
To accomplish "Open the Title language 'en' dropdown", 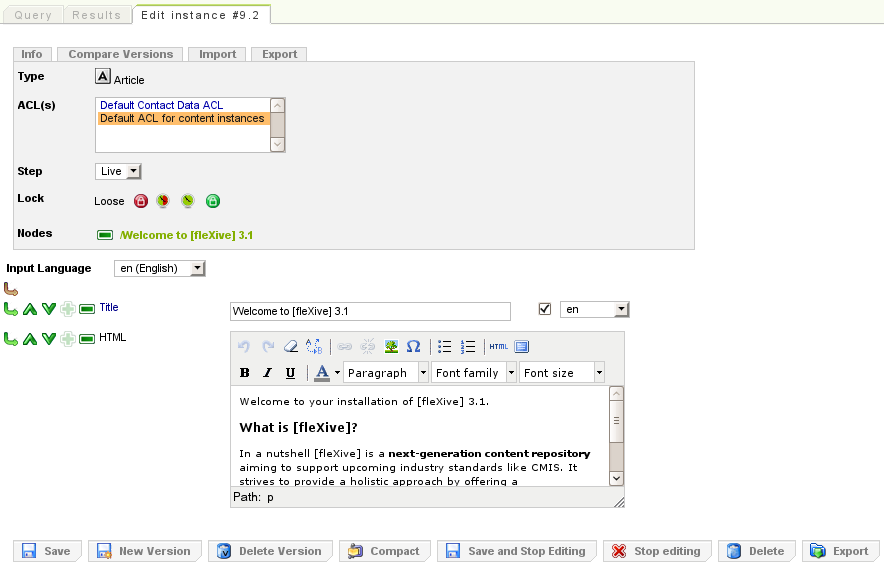I will 594,309.
